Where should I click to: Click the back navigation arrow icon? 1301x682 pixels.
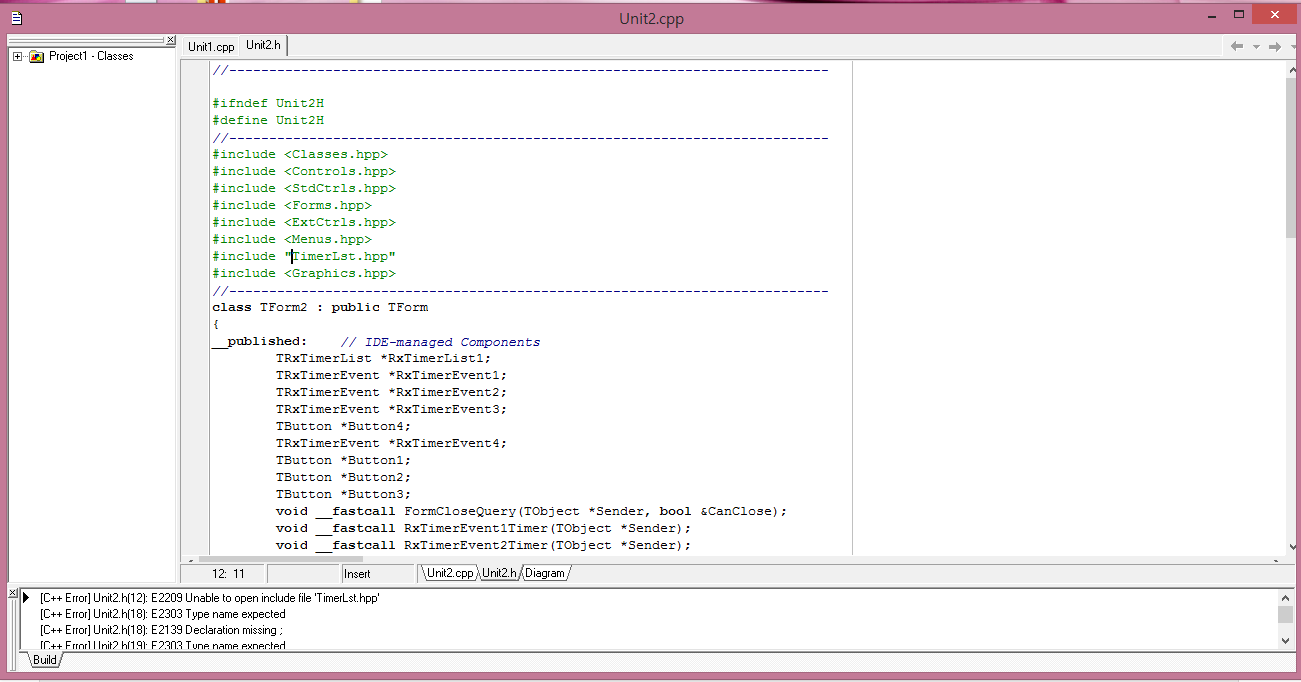[1237, 46]
